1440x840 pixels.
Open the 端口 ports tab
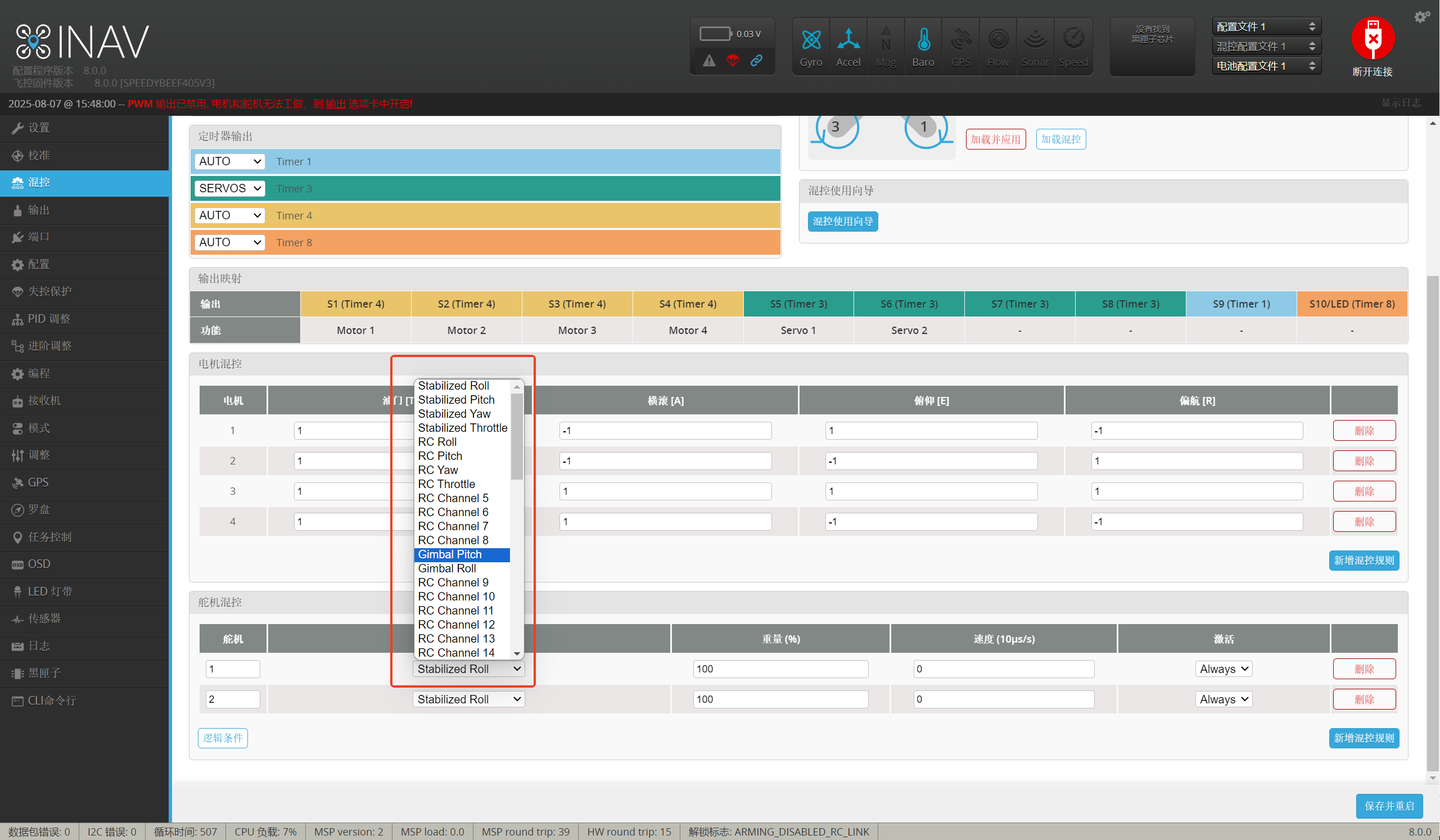pos(84,237)
